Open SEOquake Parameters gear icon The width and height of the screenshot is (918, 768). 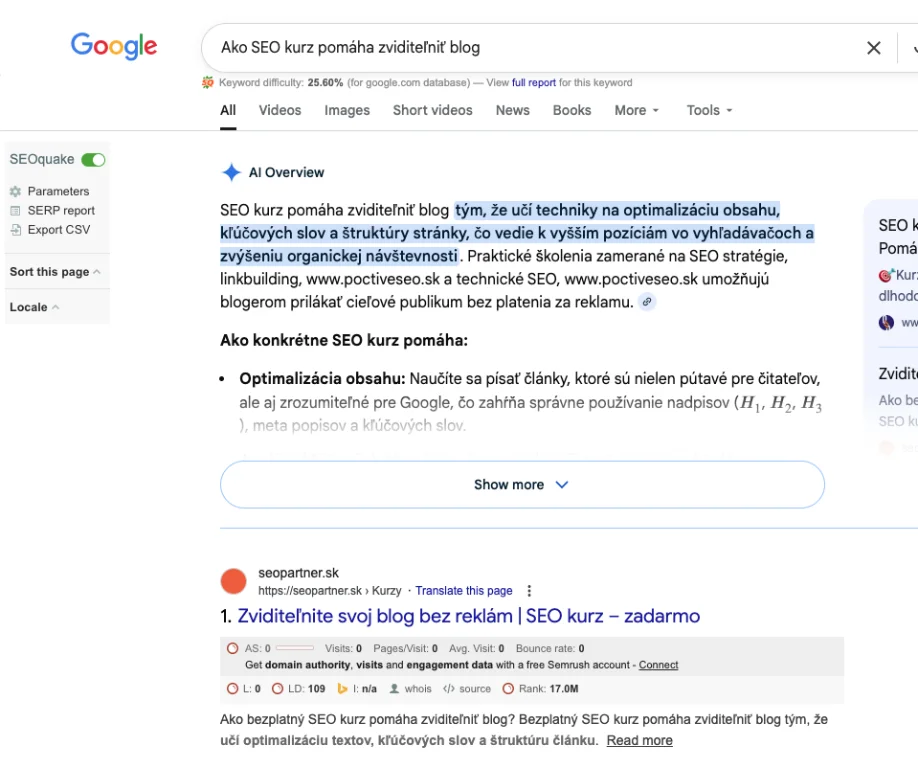(x=15, y=191)
